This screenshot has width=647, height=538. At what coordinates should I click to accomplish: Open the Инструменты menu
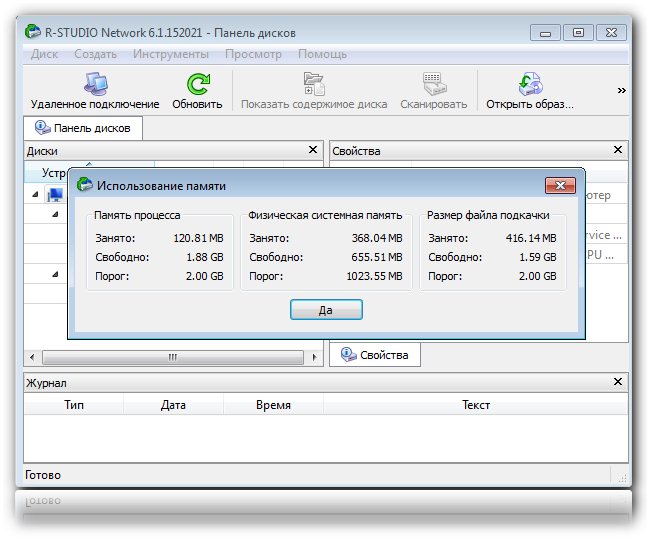coord(171,54)
